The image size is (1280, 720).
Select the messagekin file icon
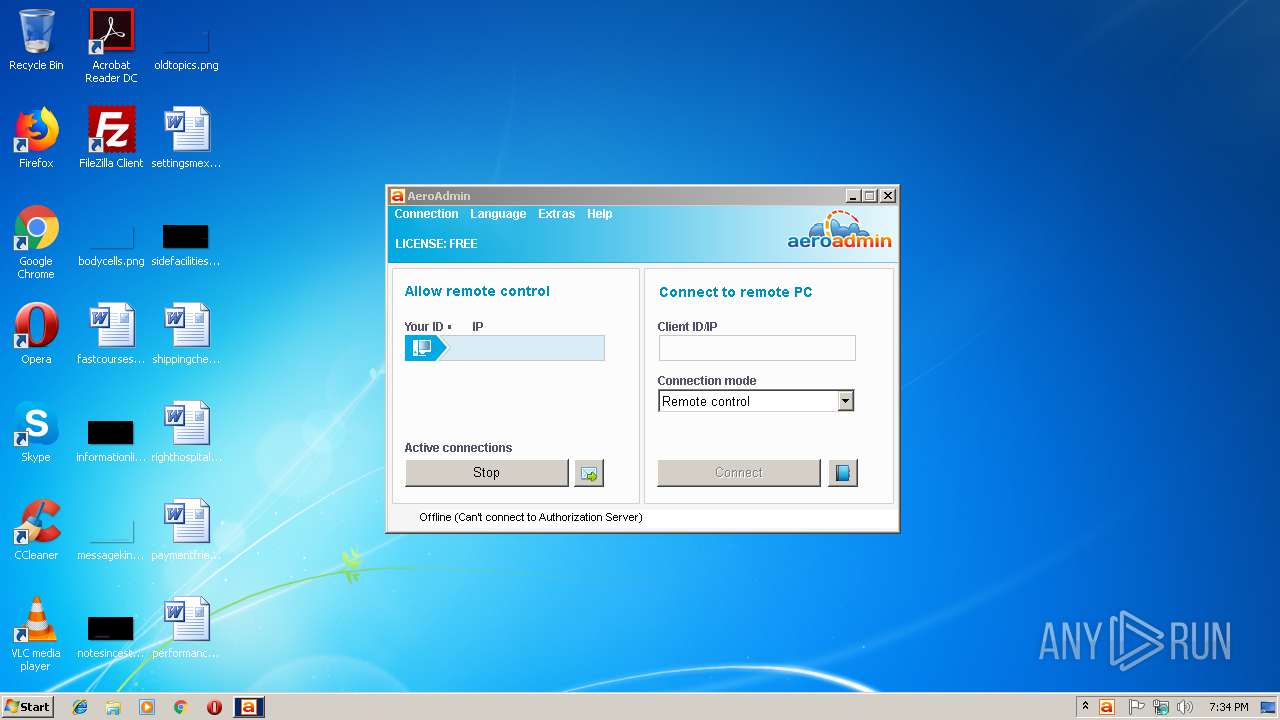click(x=111, y=537)
